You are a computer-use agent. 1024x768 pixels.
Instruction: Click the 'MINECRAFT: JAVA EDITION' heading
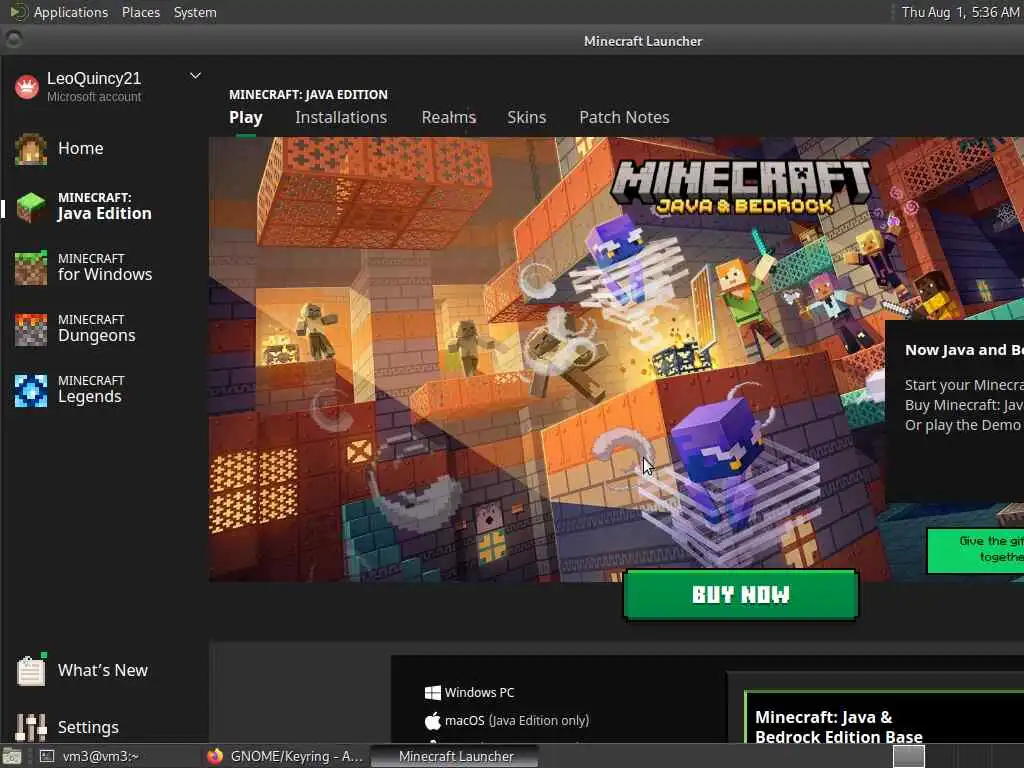(308, 95)
